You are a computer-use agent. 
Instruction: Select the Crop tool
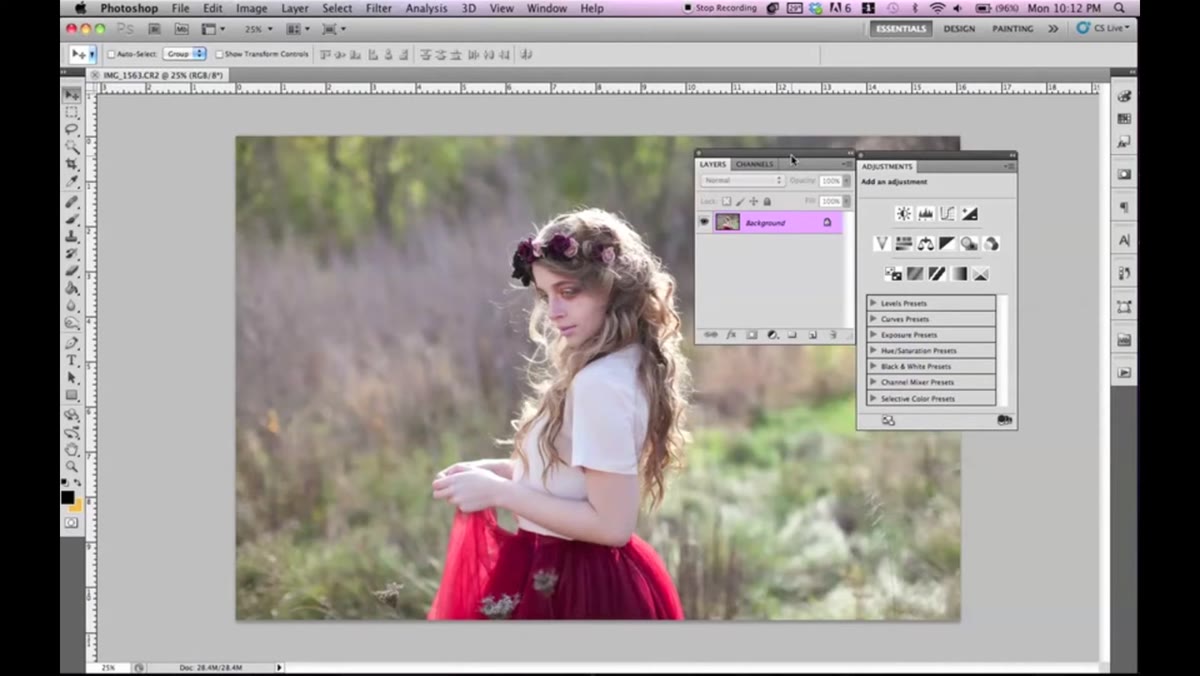72,164
